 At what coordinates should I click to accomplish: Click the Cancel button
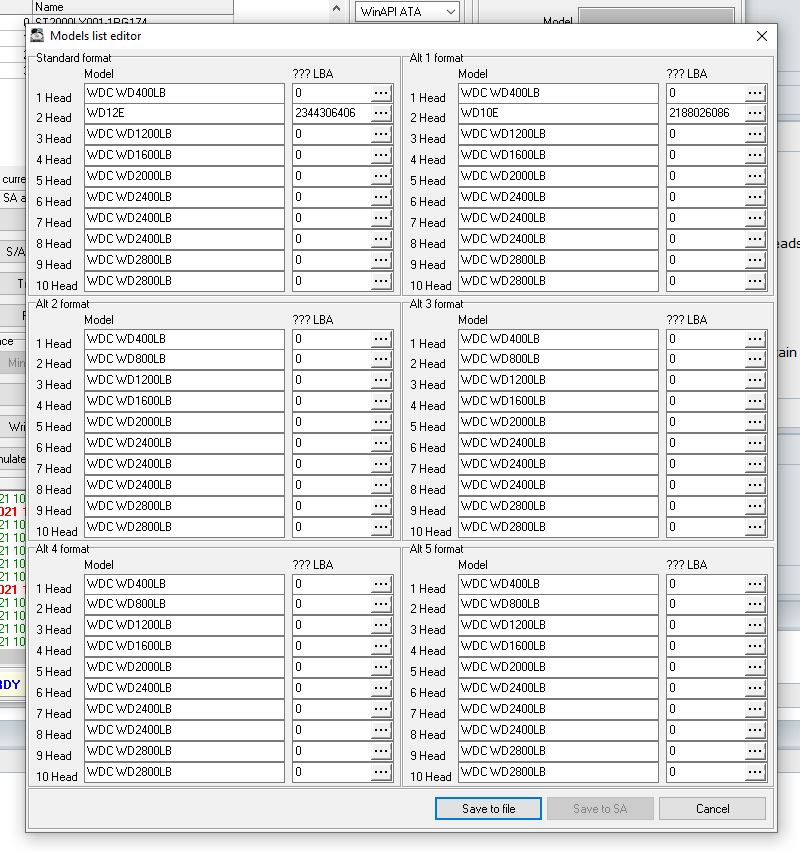[x=712, y=809]
